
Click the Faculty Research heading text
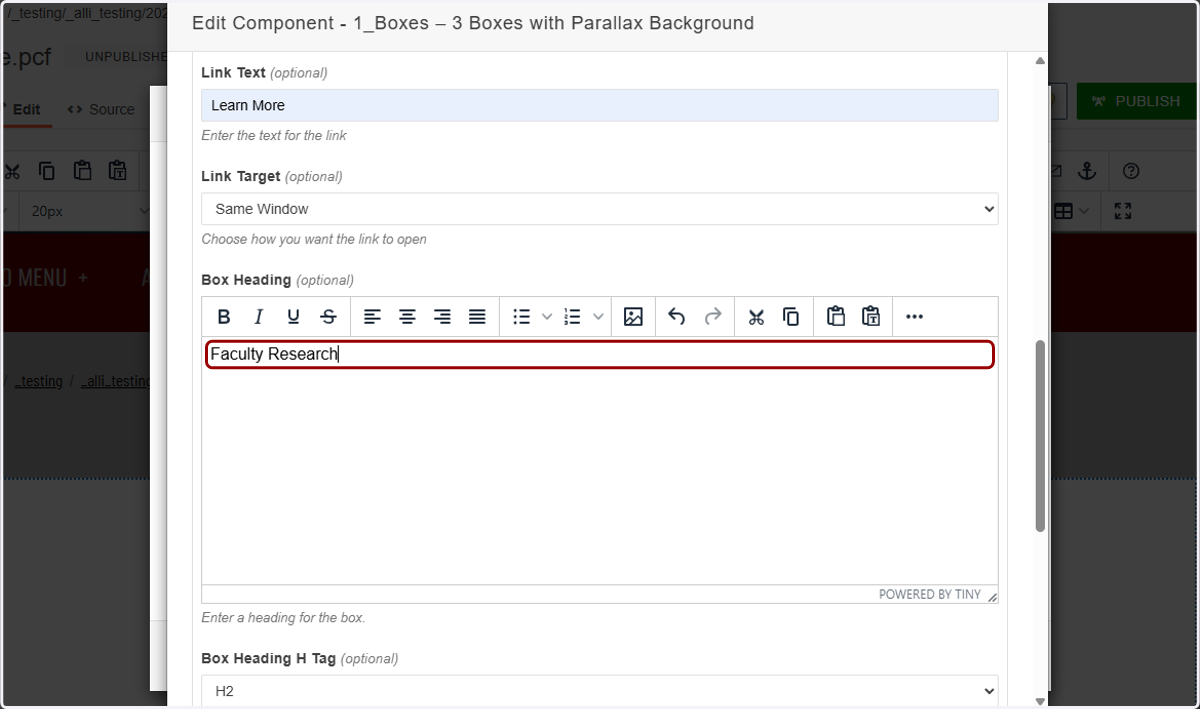(274, 354)
